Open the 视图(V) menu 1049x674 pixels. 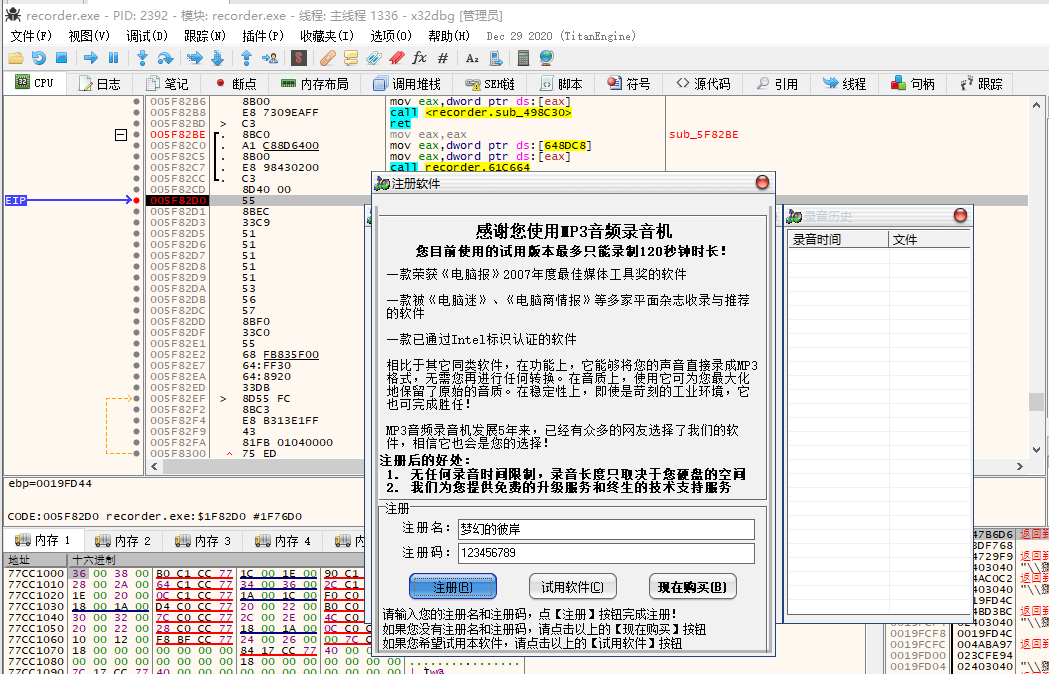pos(89,36)
